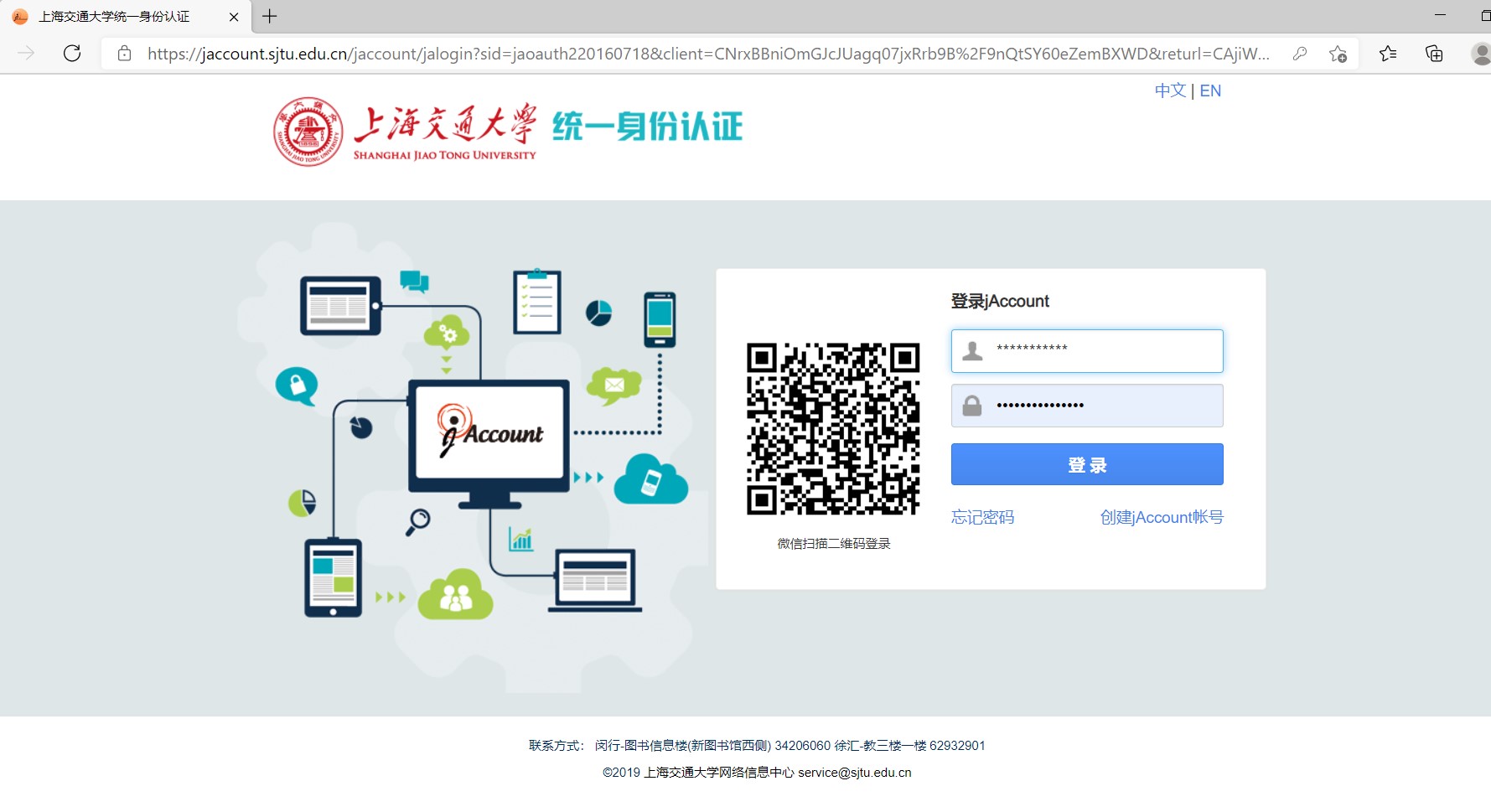Open the browser profile avatar
Image resolution: width=1491 pixels, height=812 pixels.
point(1481,54)
